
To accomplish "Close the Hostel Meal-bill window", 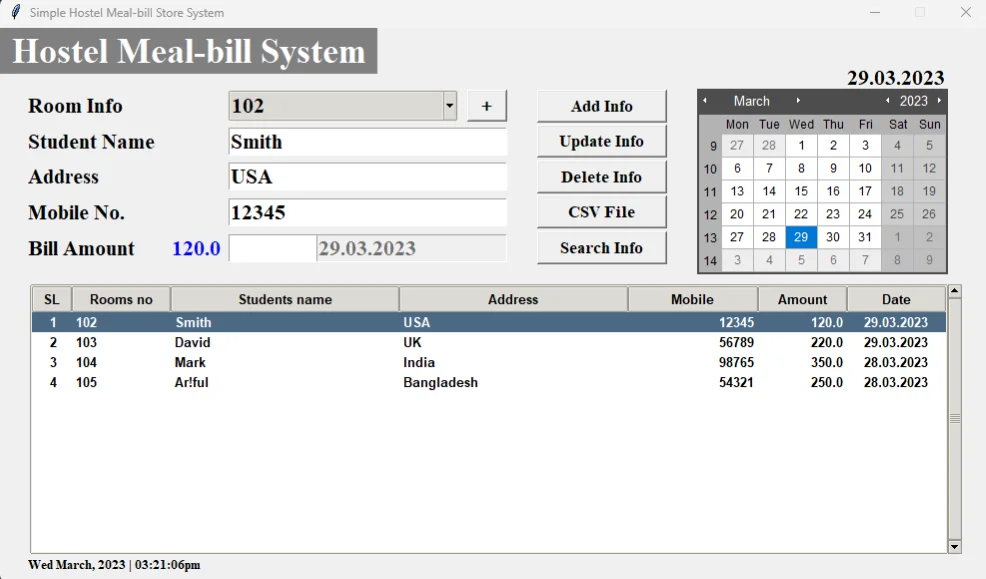I will 966,12.
